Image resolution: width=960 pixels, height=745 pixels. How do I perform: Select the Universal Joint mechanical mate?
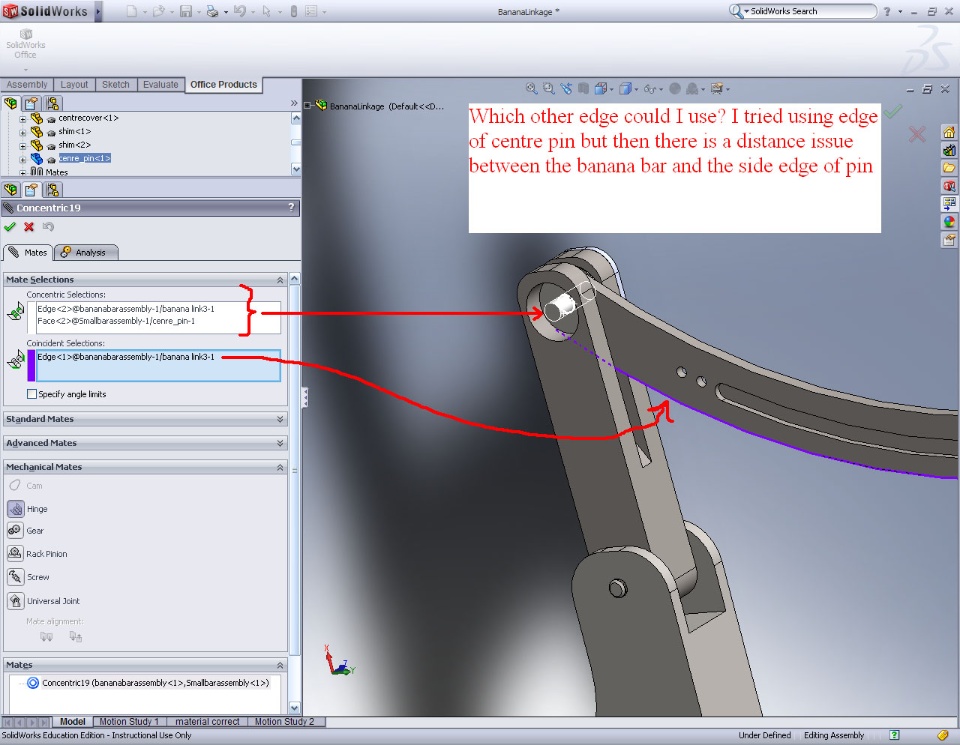point(15,601)
